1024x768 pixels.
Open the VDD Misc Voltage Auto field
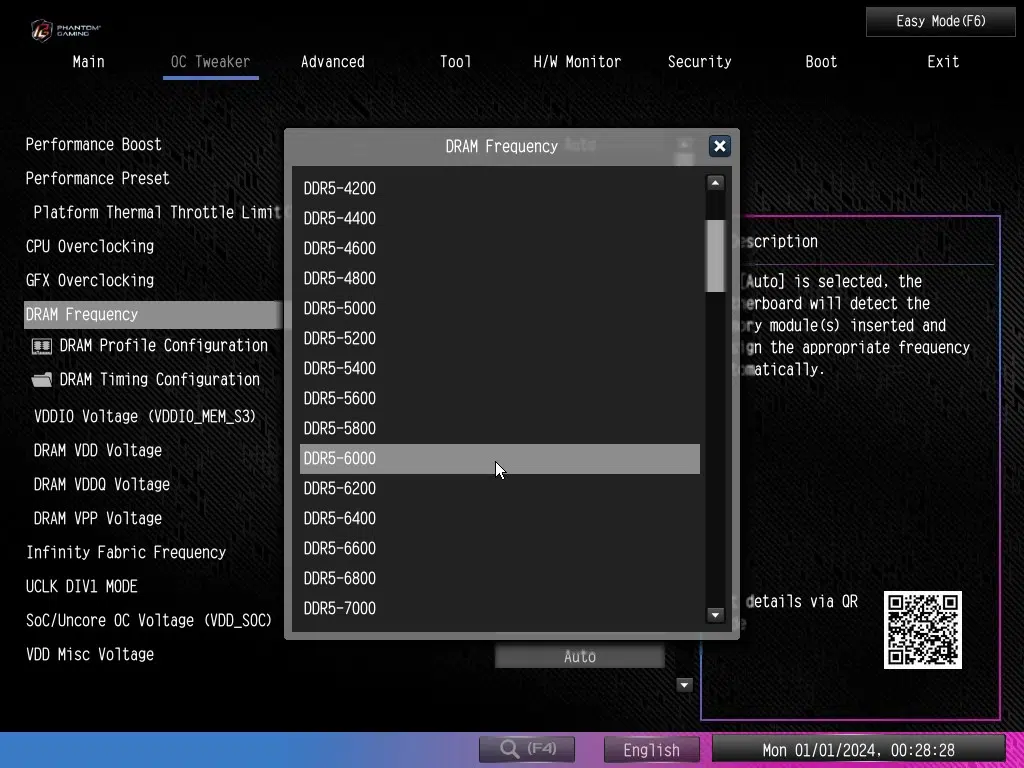pyautogui.click(x=579, y=657)
